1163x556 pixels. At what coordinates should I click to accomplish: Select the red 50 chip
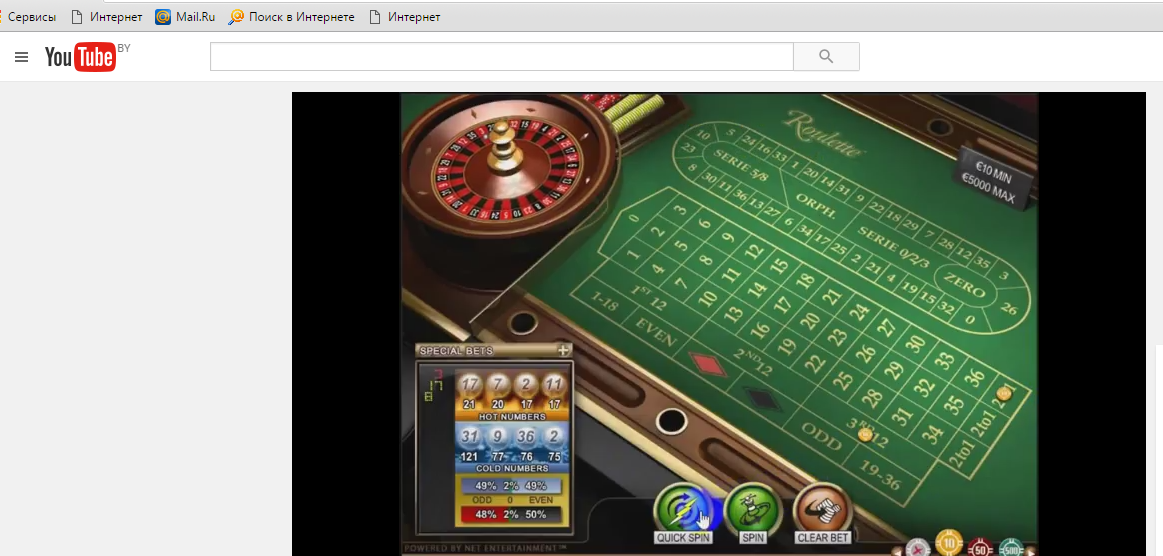point(980,548)
